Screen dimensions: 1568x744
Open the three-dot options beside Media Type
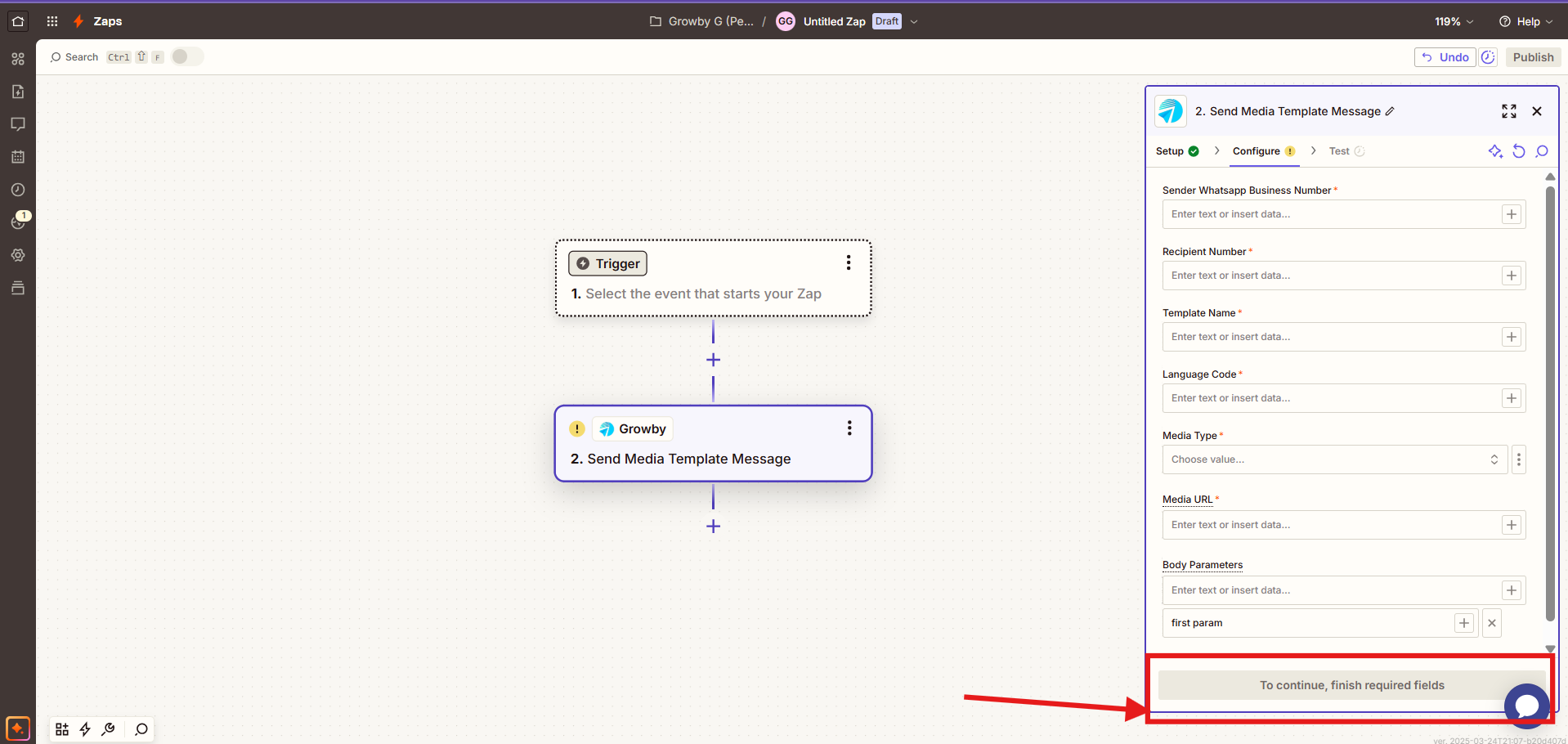pos(1519,459)
